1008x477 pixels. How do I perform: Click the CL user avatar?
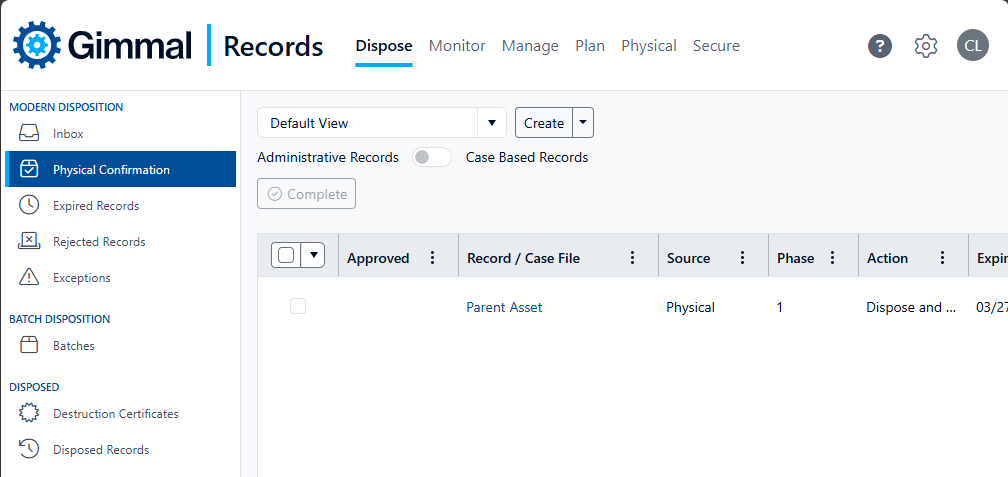tap(972, 46)
